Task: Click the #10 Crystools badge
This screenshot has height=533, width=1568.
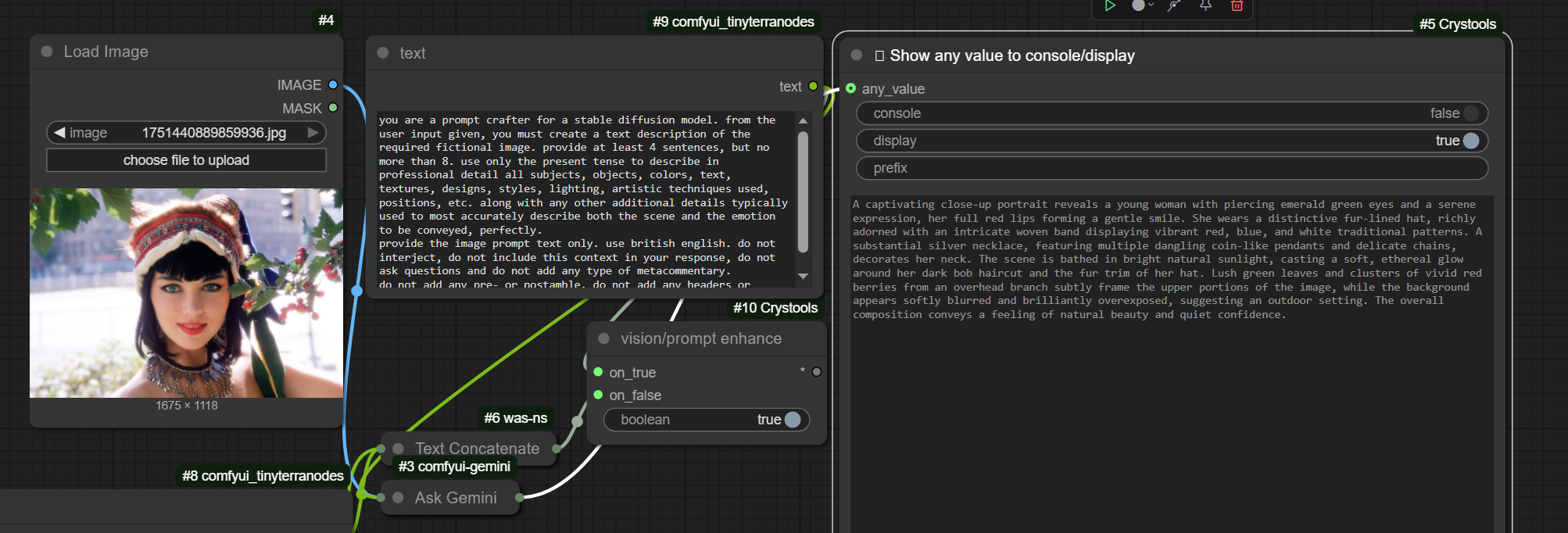Action: (x=775, y=308)
